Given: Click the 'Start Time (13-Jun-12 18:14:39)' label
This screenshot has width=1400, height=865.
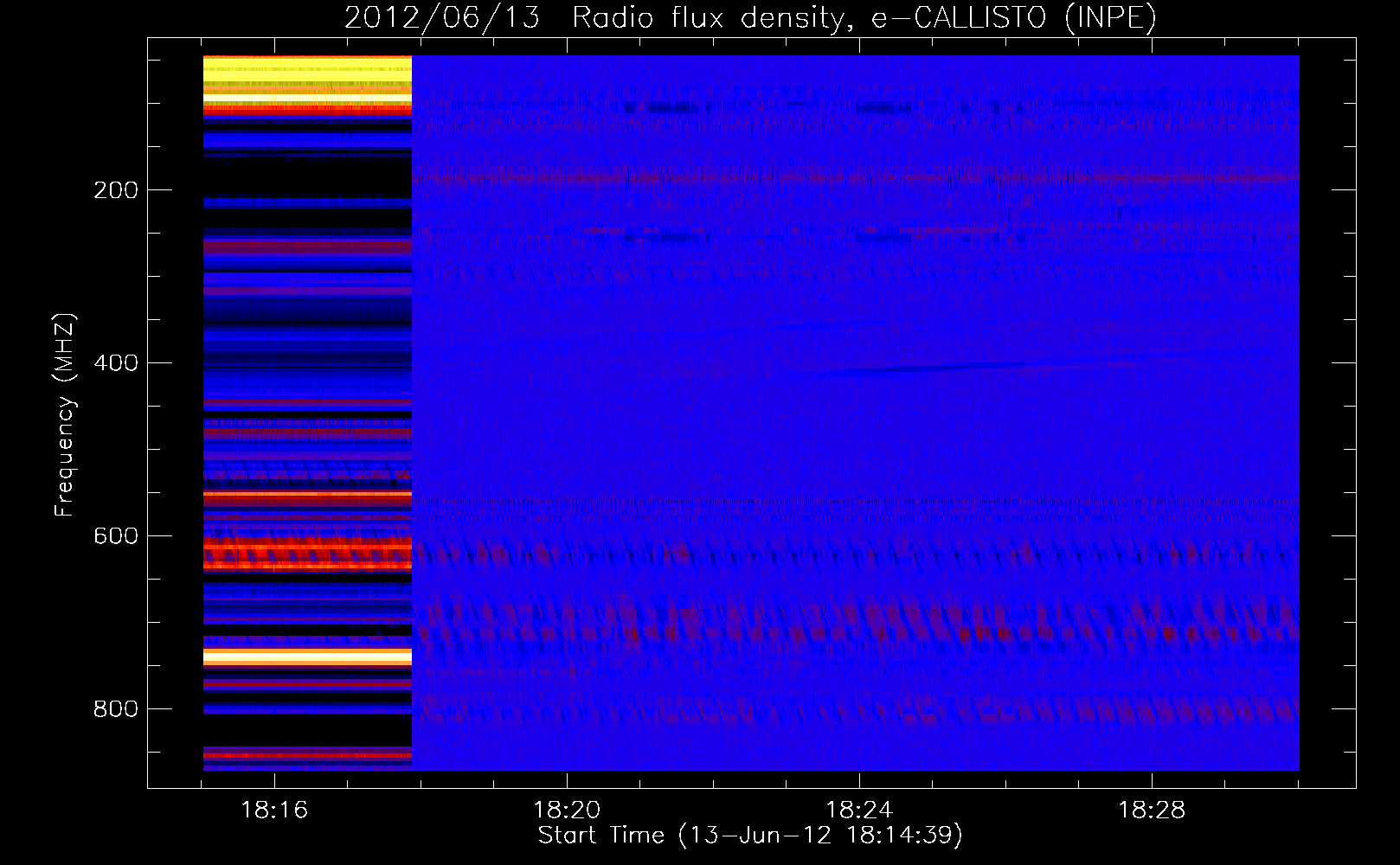Looking at the screenshot, I should point(750,836).
